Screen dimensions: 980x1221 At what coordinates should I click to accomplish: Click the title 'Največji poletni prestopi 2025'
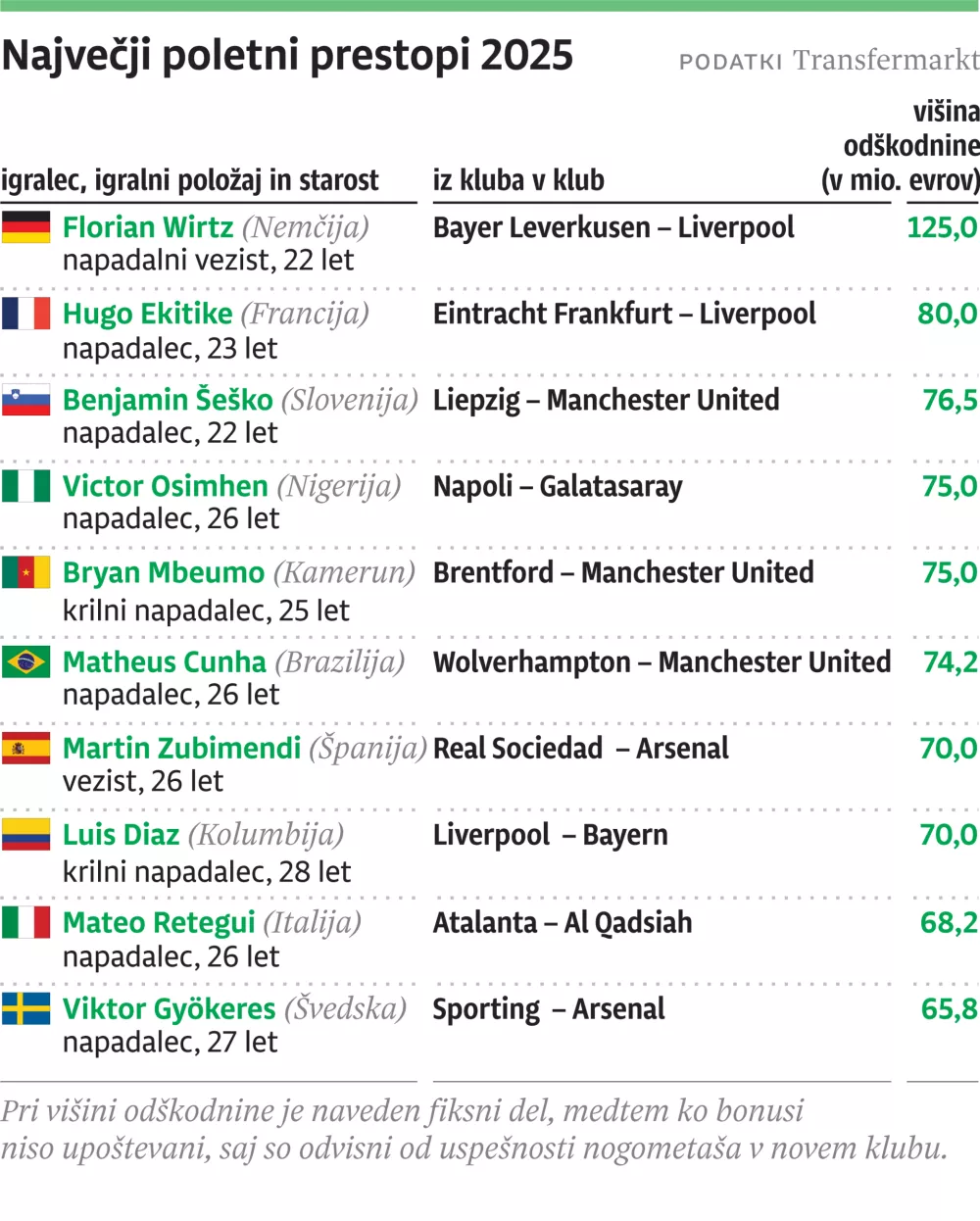tap(287, 56)
